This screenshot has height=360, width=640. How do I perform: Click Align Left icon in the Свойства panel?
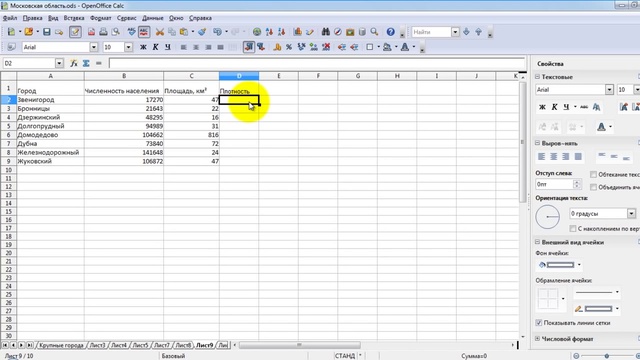542,157
